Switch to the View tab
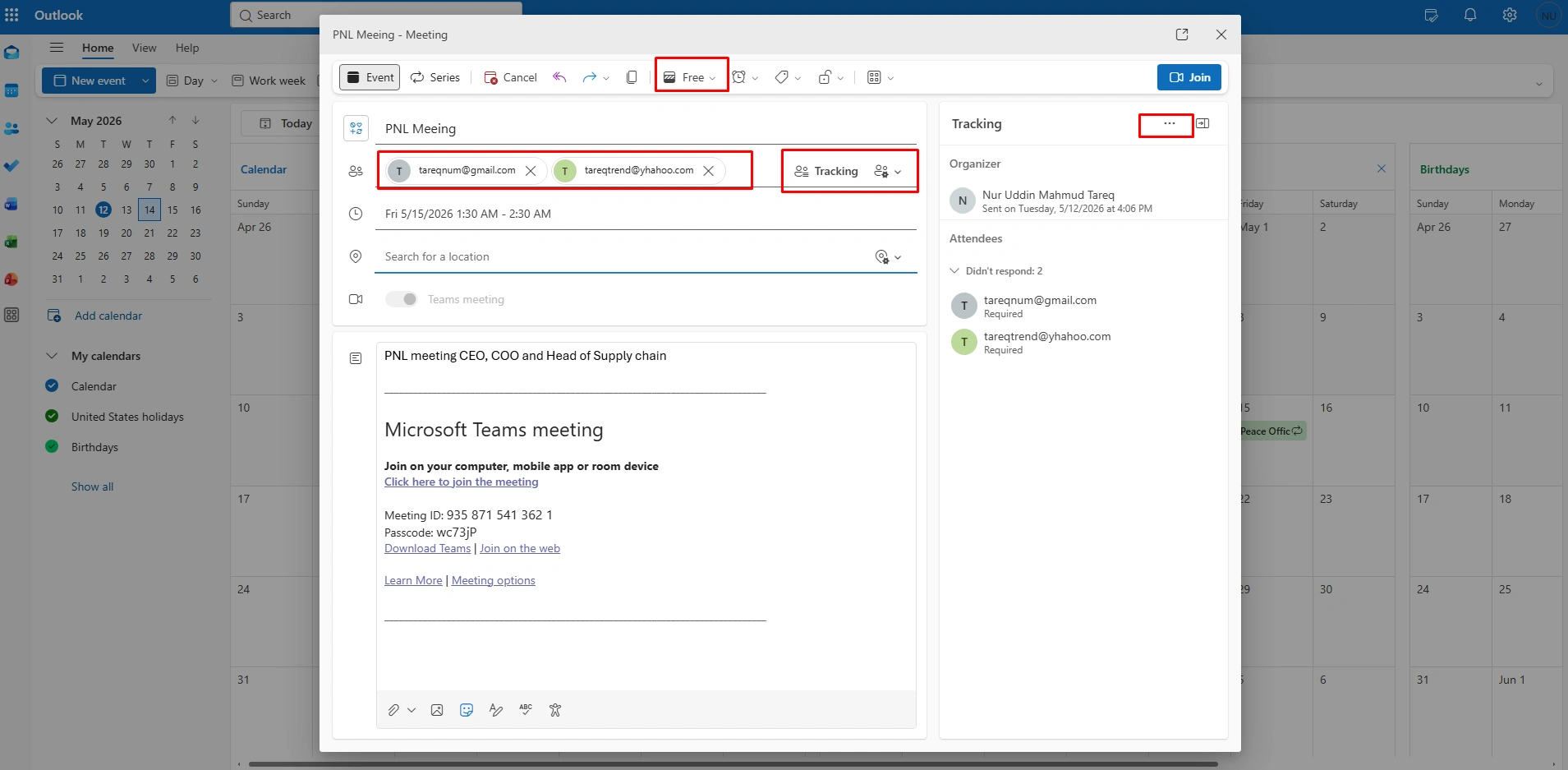1568x770 pixels. coord(144,48)
